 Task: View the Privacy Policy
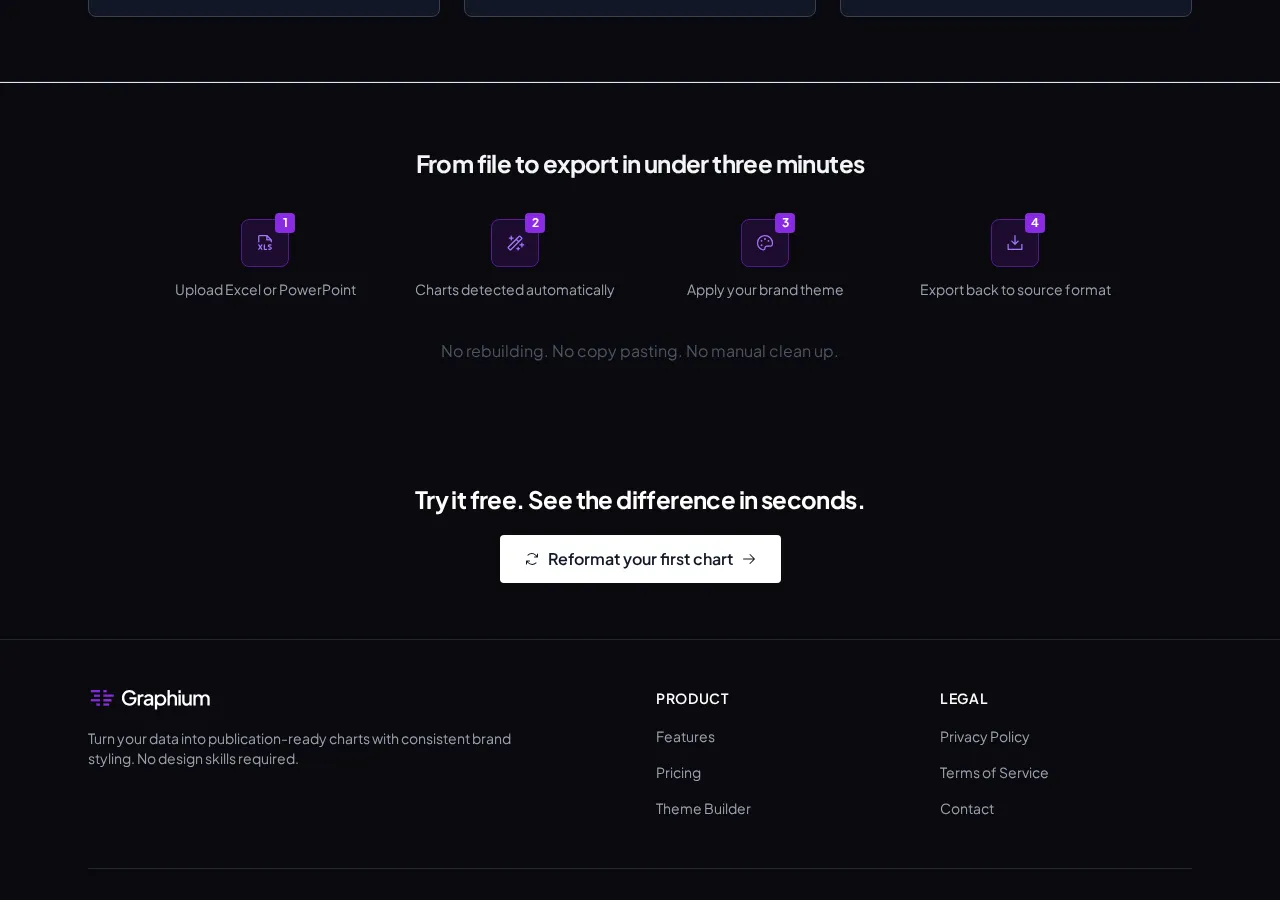coord(984,737)
